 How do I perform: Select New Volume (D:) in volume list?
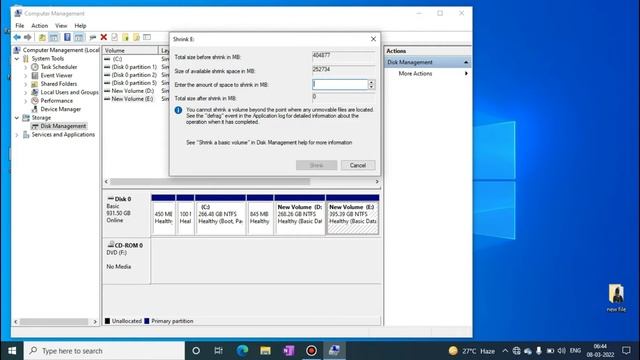pyautogui.click(x=132, y=91)
